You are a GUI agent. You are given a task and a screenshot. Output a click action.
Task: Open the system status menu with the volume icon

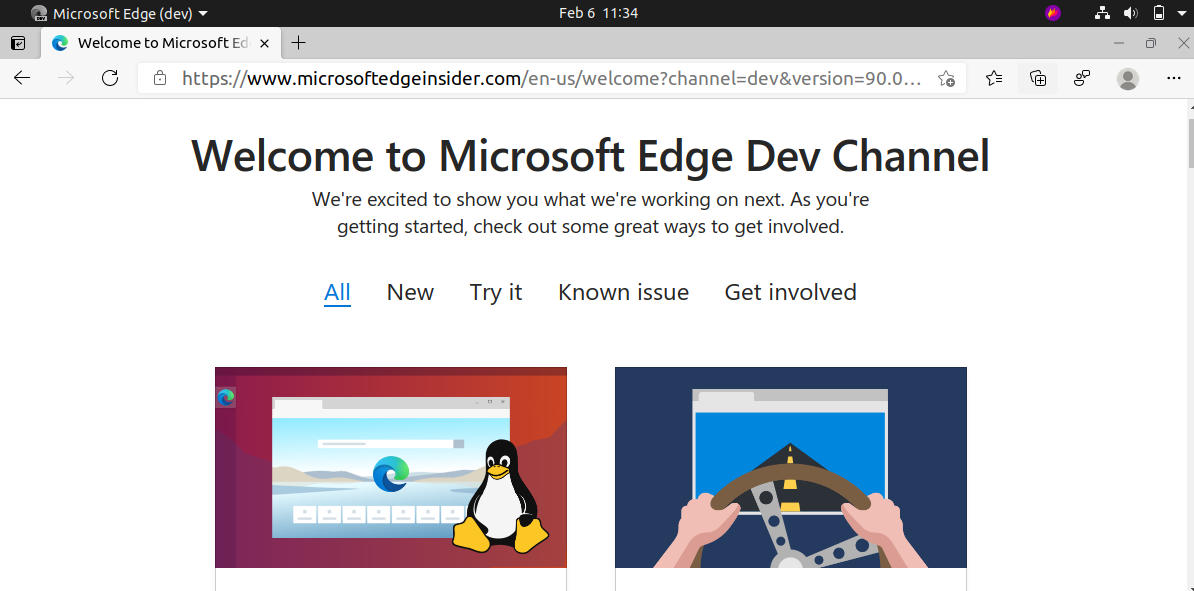[x=1131, y=13]
